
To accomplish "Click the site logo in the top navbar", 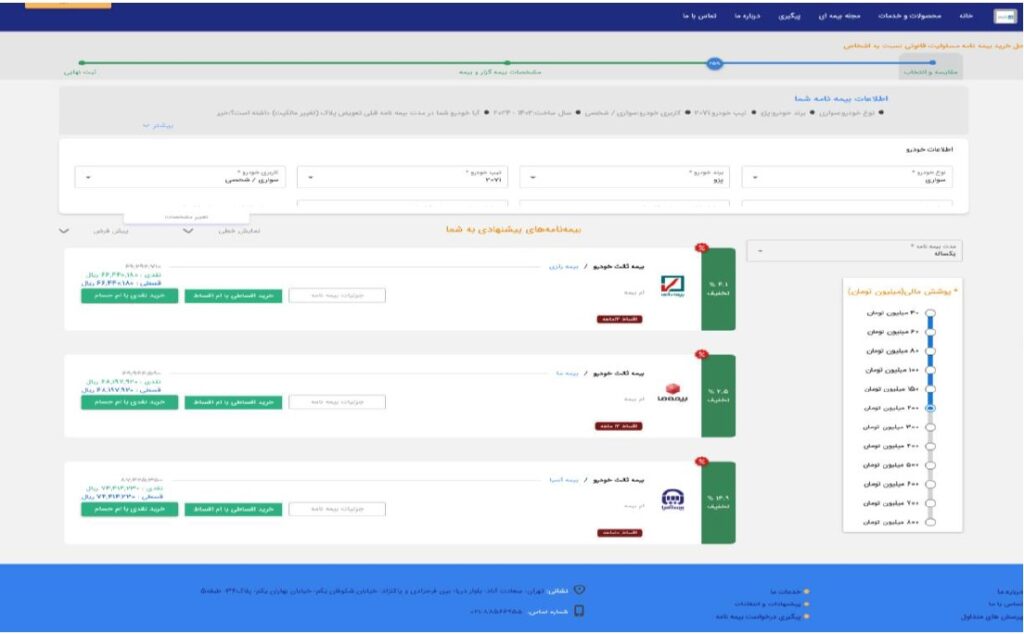I will pos(1003,16).
